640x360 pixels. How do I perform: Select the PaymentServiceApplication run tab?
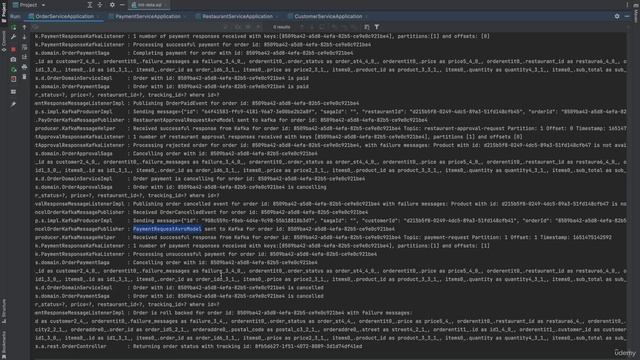(x=147, y=16)
